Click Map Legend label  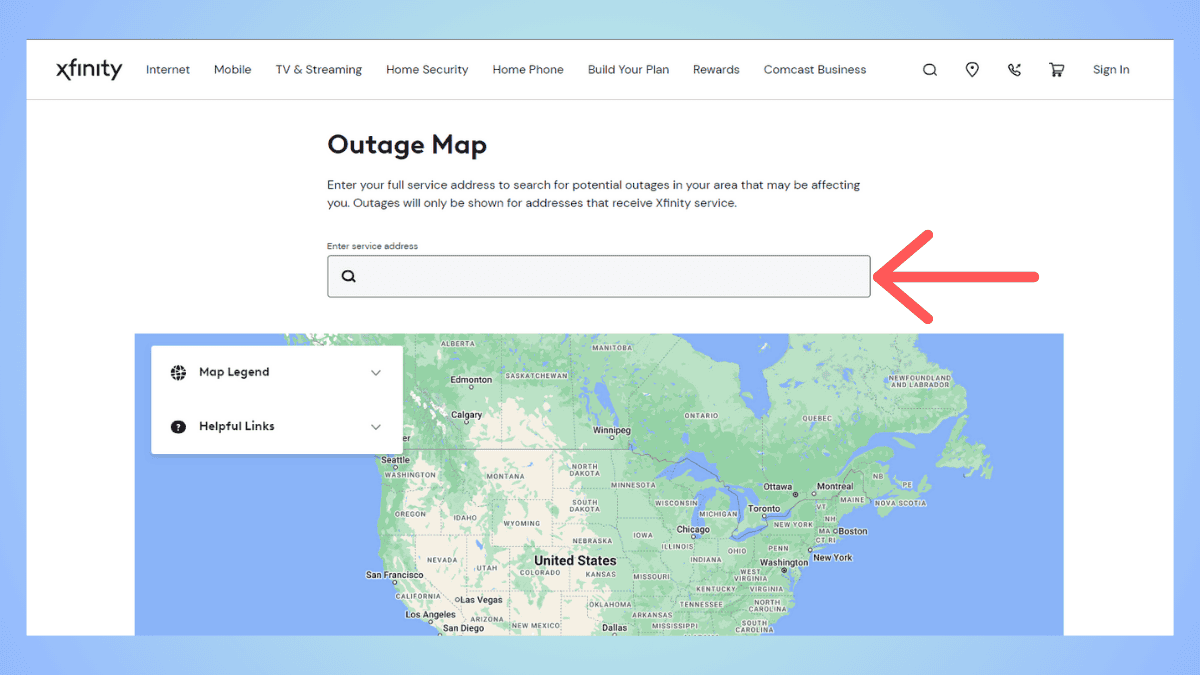[x=234, y=372]
